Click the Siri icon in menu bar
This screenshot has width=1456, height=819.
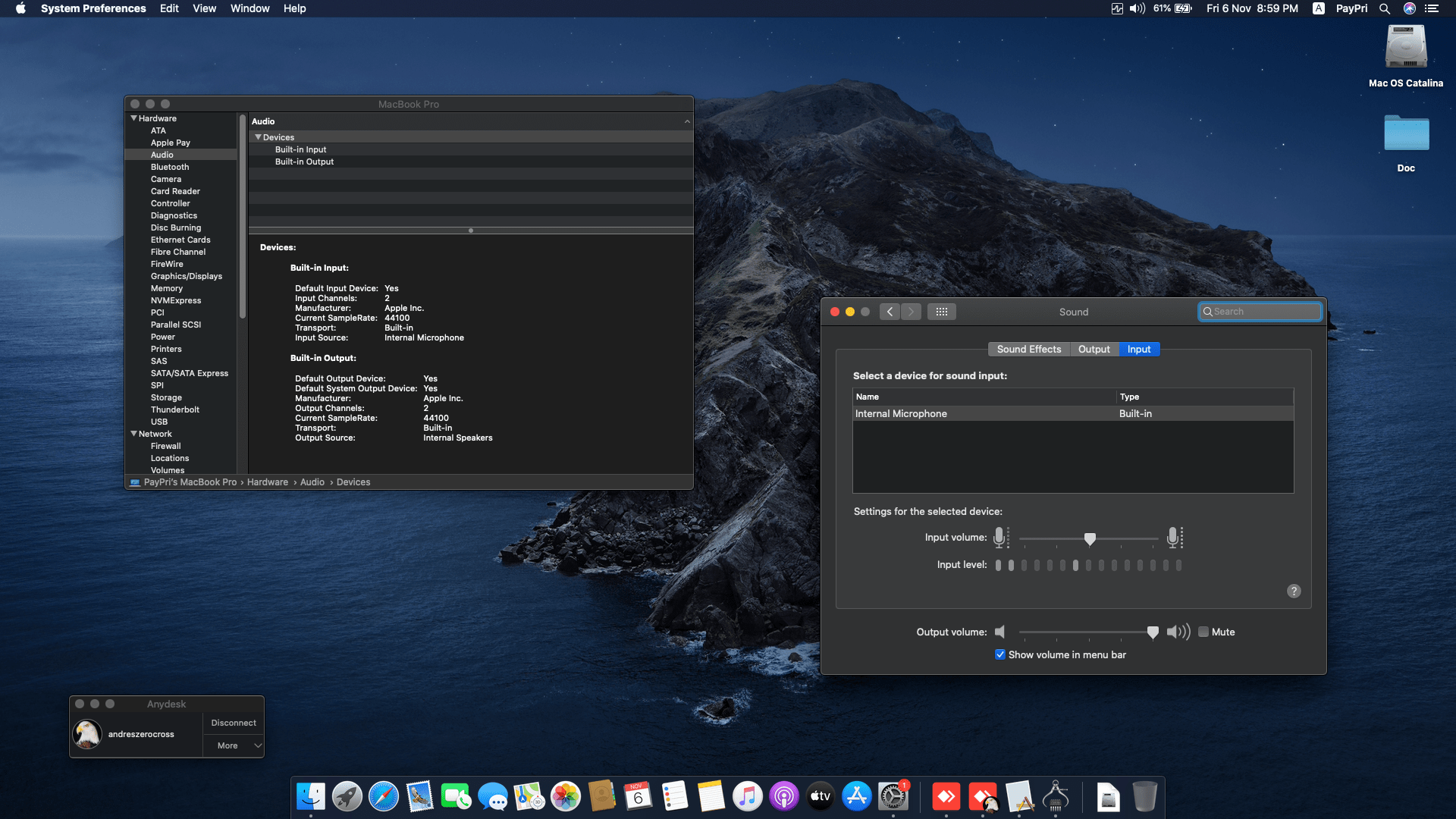pyautogui.click(x=1409, y=8)
